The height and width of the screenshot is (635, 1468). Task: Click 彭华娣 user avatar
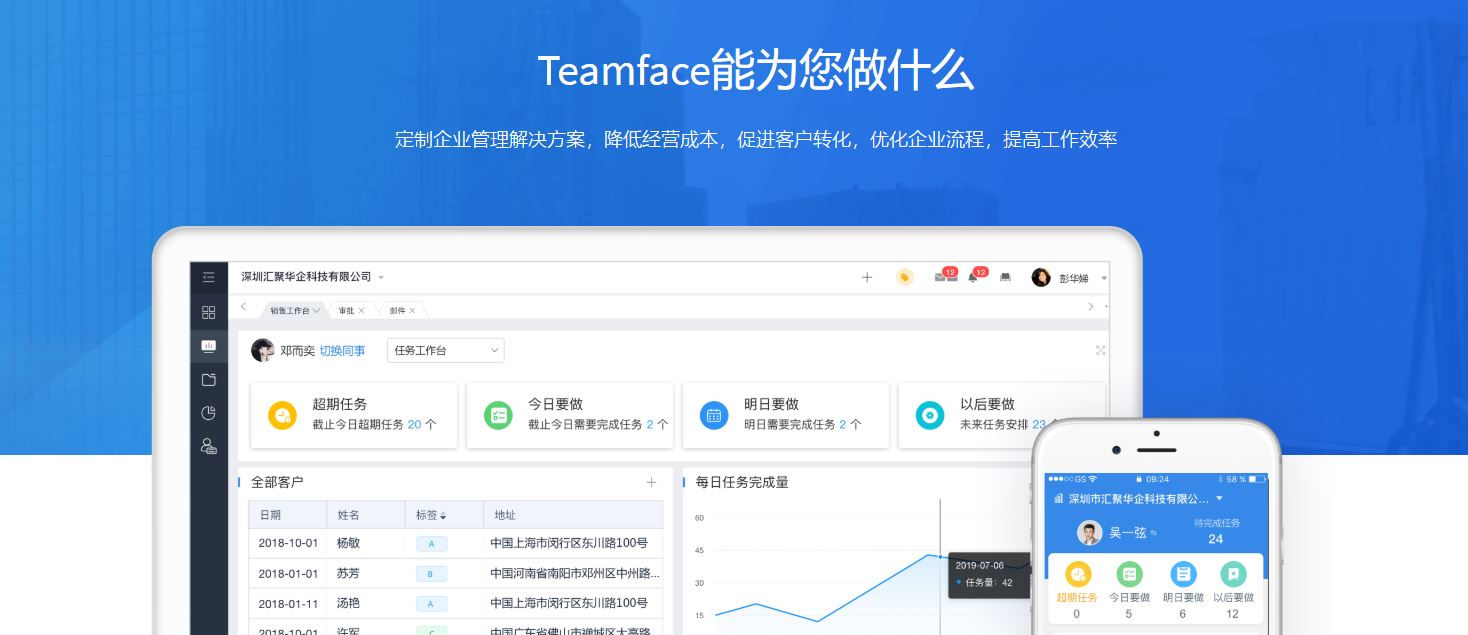coord(1041,277)
